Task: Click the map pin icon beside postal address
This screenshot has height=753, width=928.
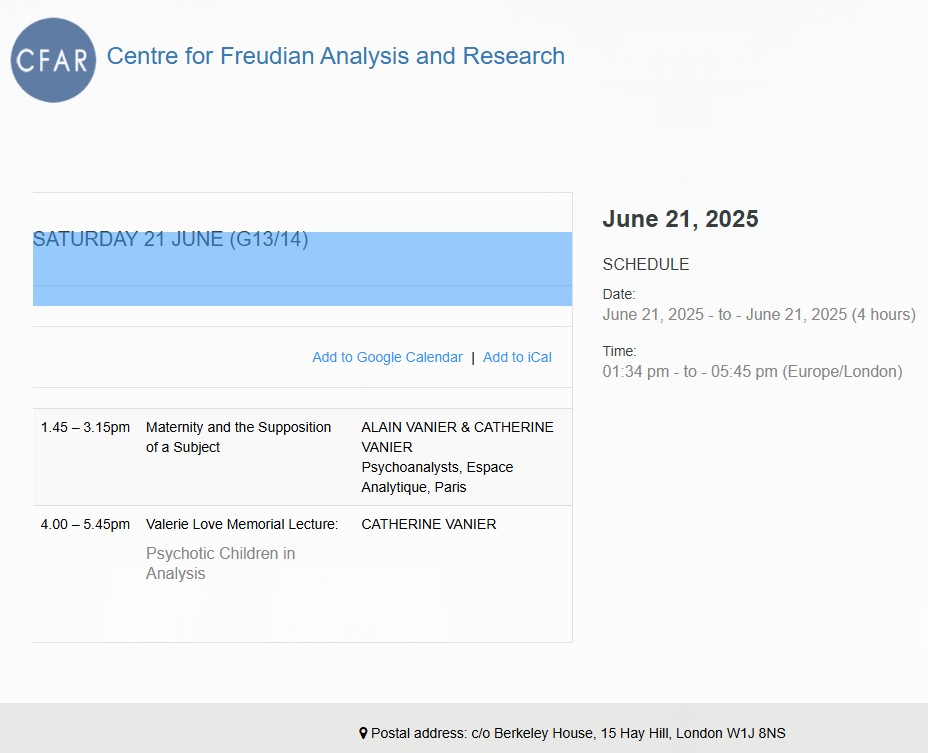Action: [363, 733]
